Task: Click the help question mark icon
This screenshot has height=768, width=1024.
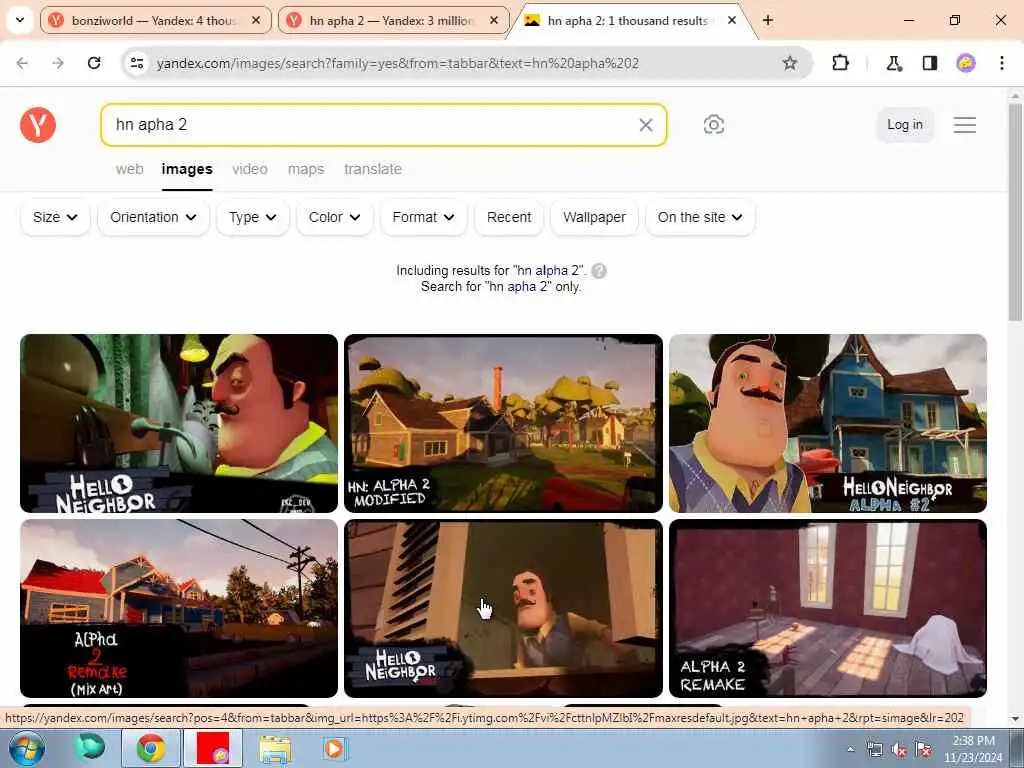Action: [598, 270]
